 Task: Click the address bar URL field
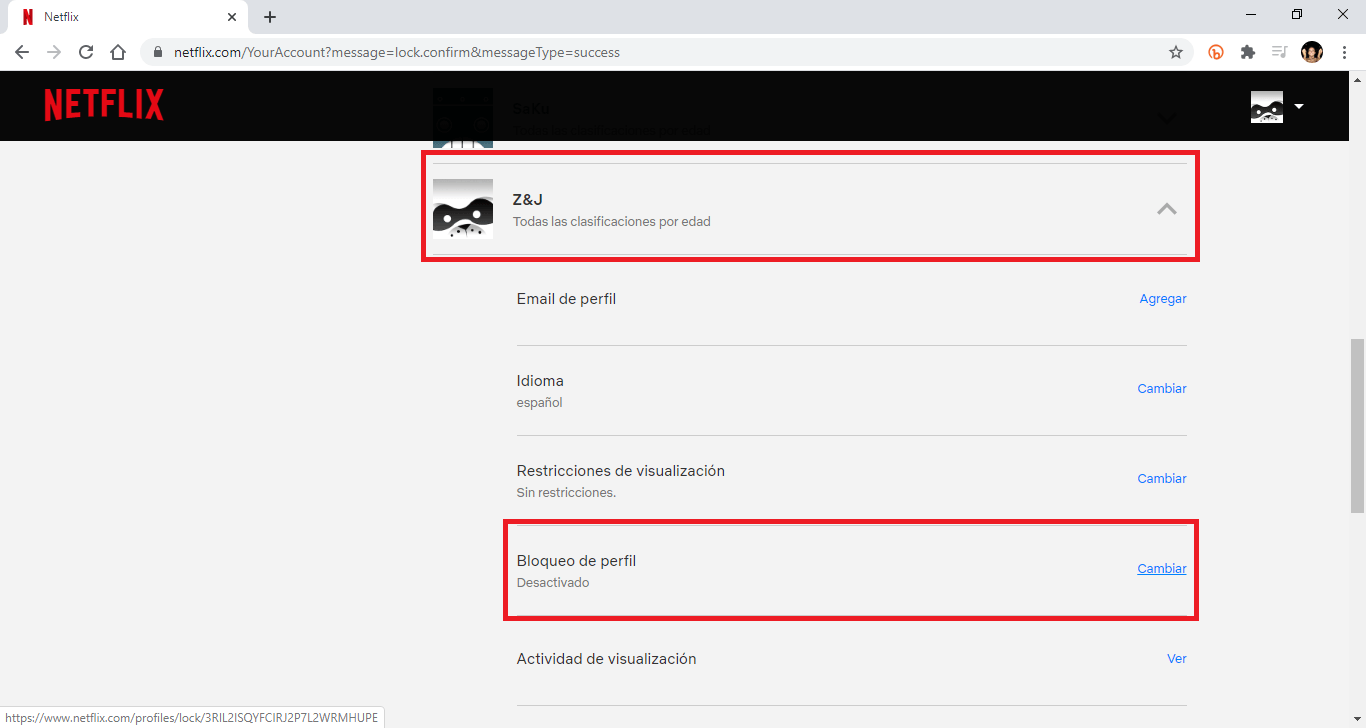coord(665,52)
